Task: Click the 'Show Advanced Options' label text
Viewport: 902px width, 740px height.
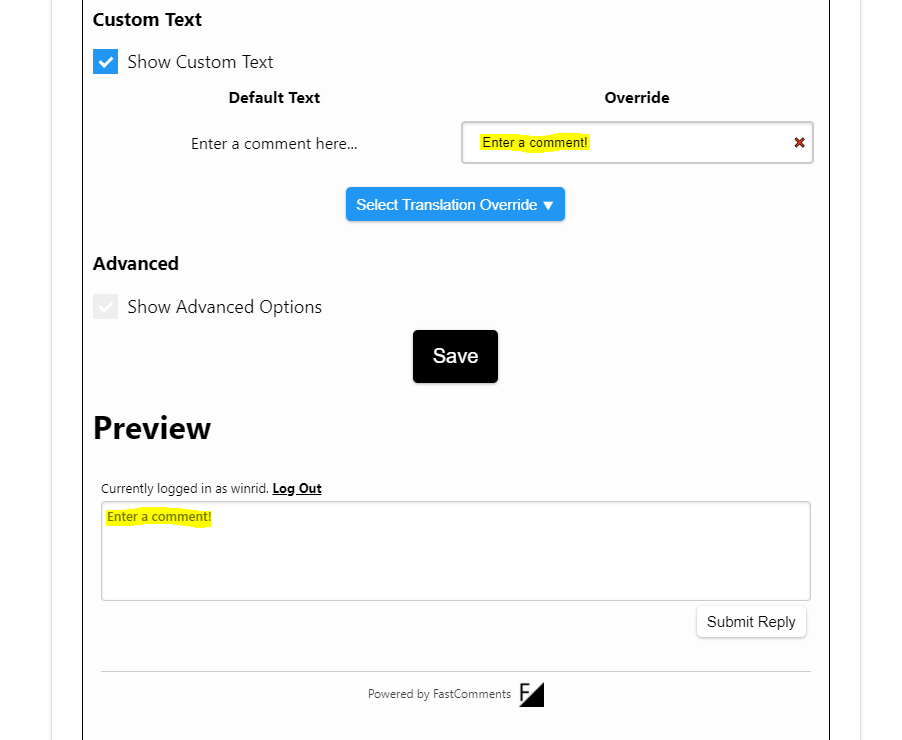Action: click(224, 307)
